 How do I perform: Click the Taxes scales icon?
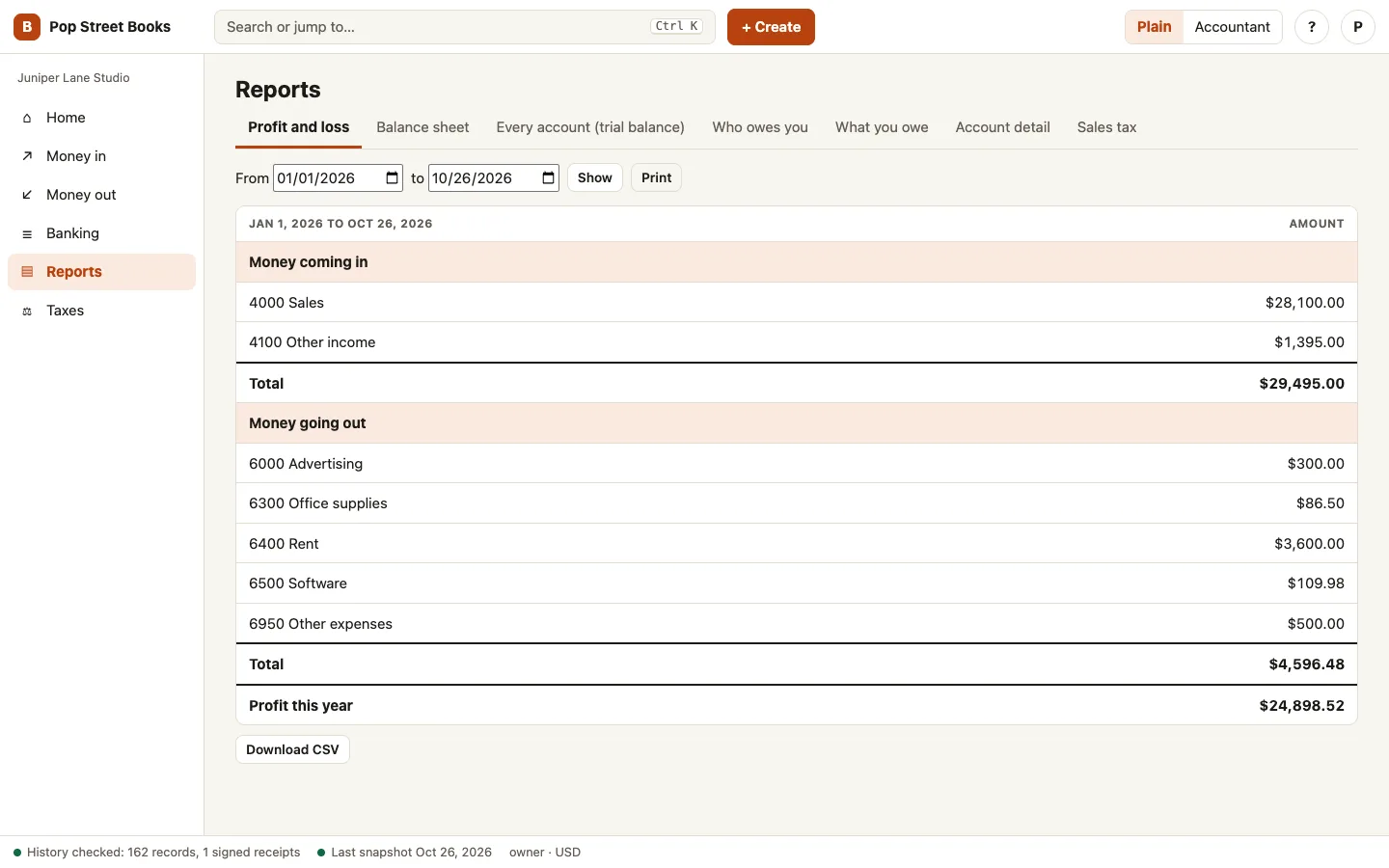pyautogui.click(x=27, y=311)
